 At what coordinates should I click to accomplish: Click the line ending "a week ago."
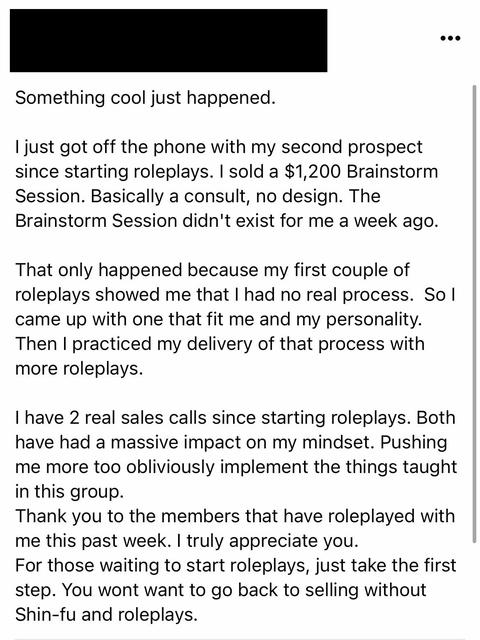(227, 221)
